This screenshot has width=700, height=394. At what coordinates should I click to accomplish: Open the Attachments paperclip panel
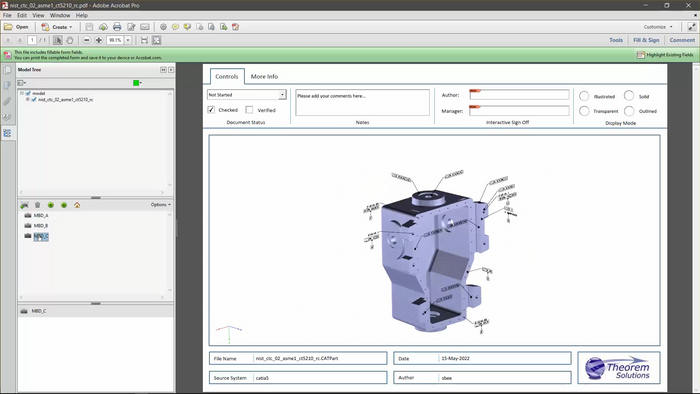7,101
